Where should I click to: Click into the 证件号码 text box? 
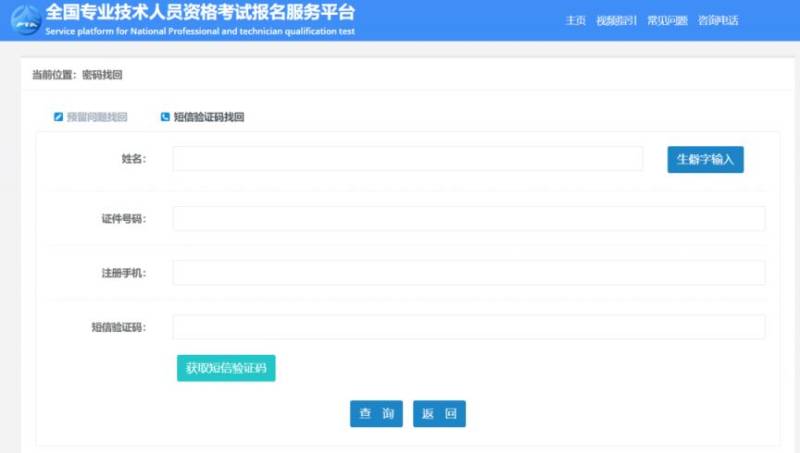pyautogui.click(x=468, y=219)
